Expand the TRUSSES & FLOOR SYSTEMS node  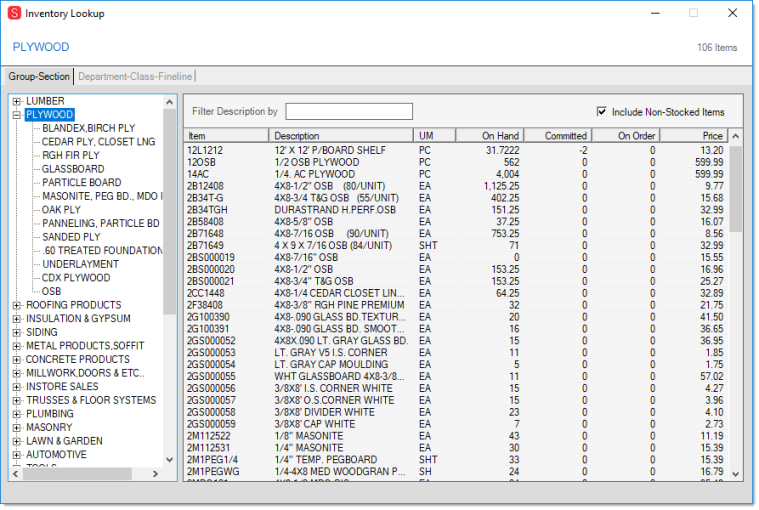click(x=17, y=400)
